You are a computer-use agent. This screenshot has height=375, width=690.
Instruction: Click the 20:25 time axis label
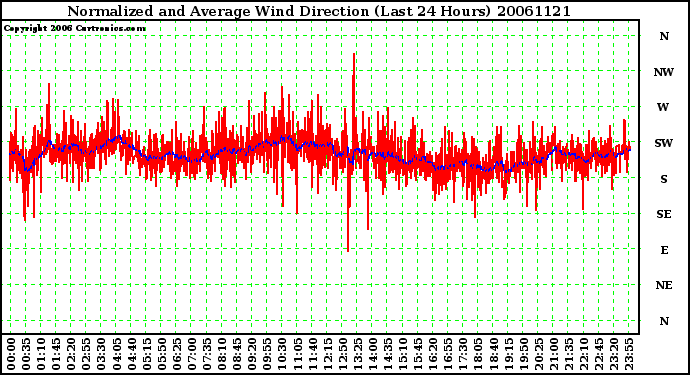click(x=539, y=354)
